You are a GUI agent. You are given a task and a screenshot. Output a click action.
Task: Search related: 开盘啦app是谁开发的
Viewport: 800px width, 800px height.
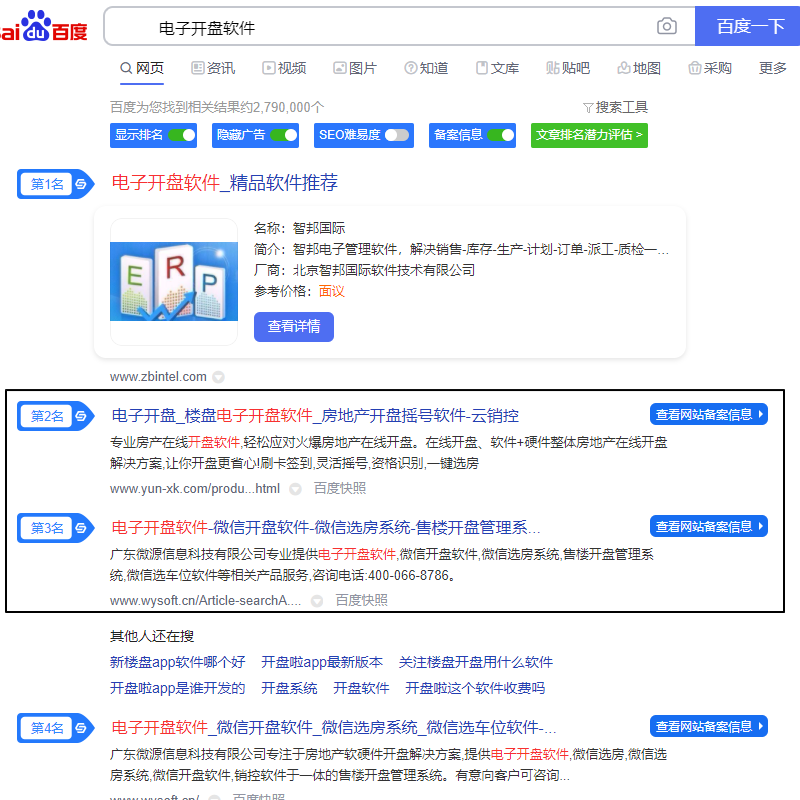pos(178,688)
